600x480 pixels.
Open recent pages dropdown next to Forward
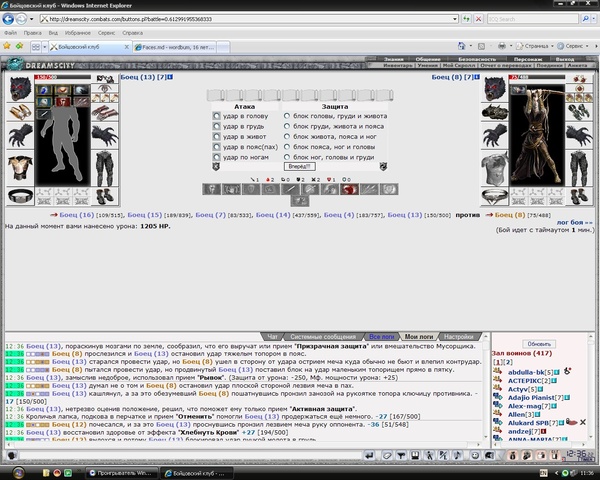click(32, 19)
